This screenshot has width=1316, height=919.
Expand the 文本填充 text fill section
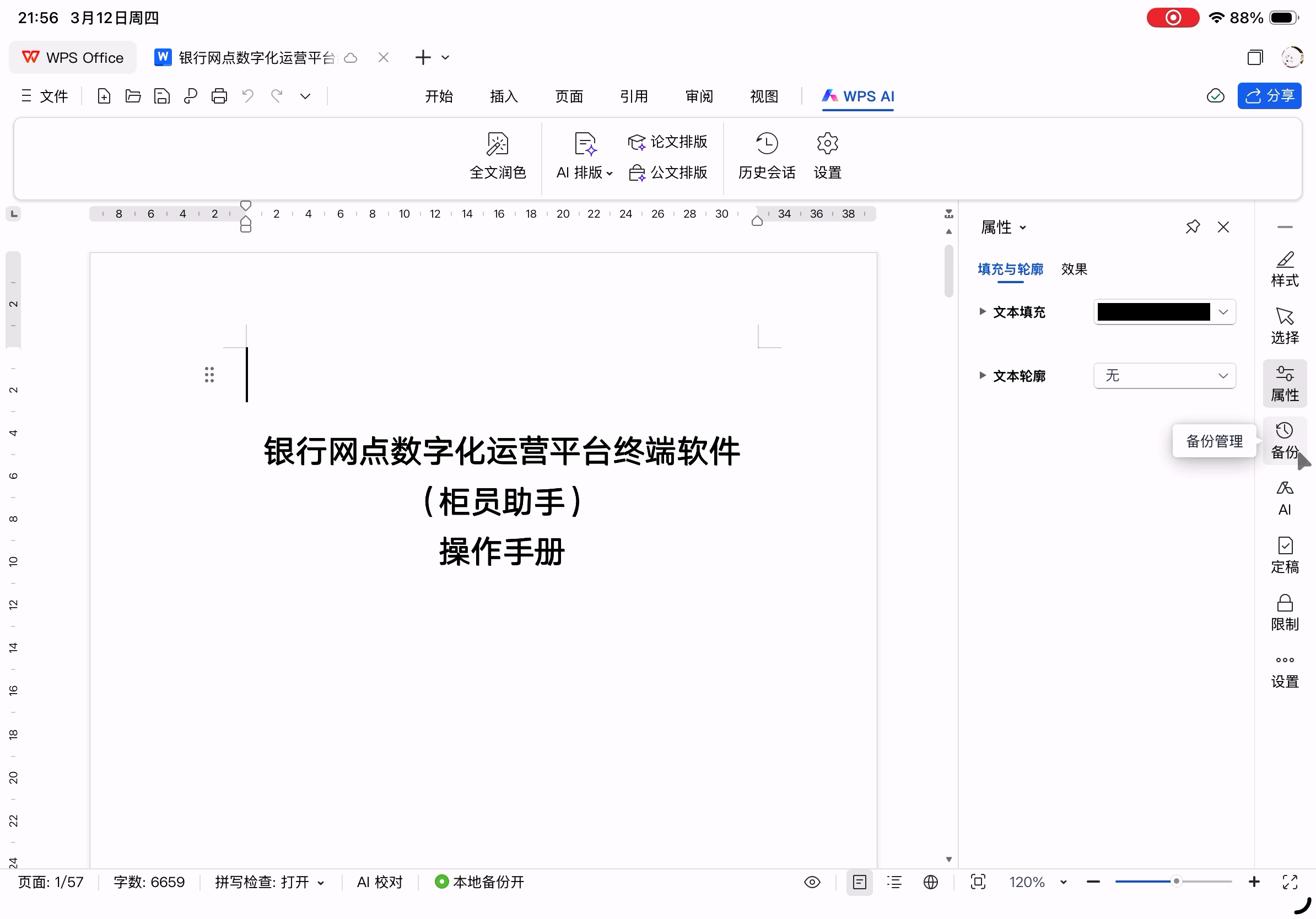[983, 312]
